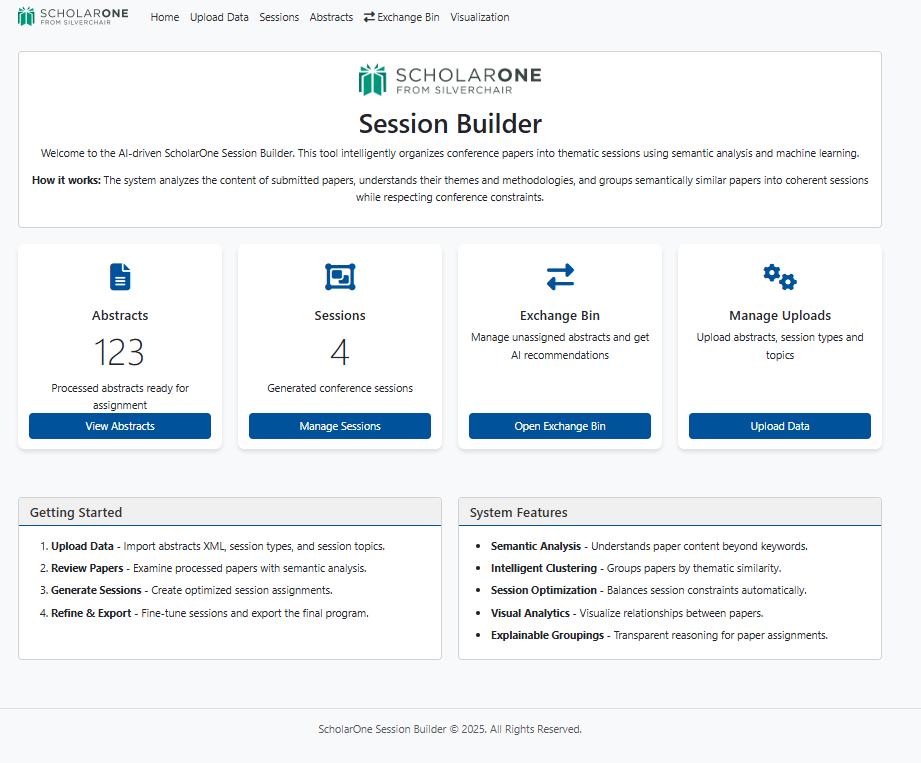
Task: Click 'Processed abstracts ready for assignment' text
Action: pos(120,396)
